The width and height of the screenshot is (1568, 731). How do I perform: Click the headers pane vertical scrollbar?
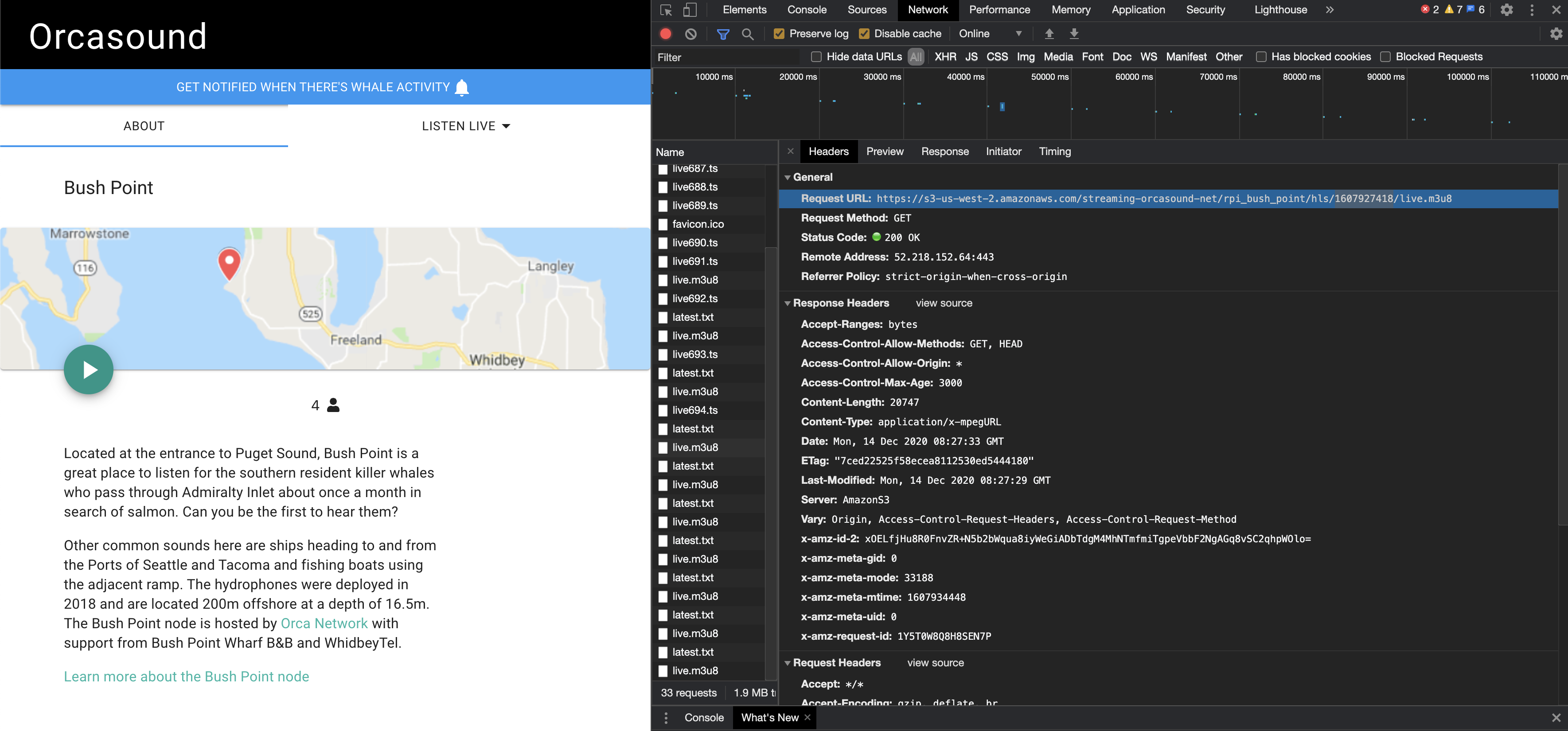click(1563, 344)
